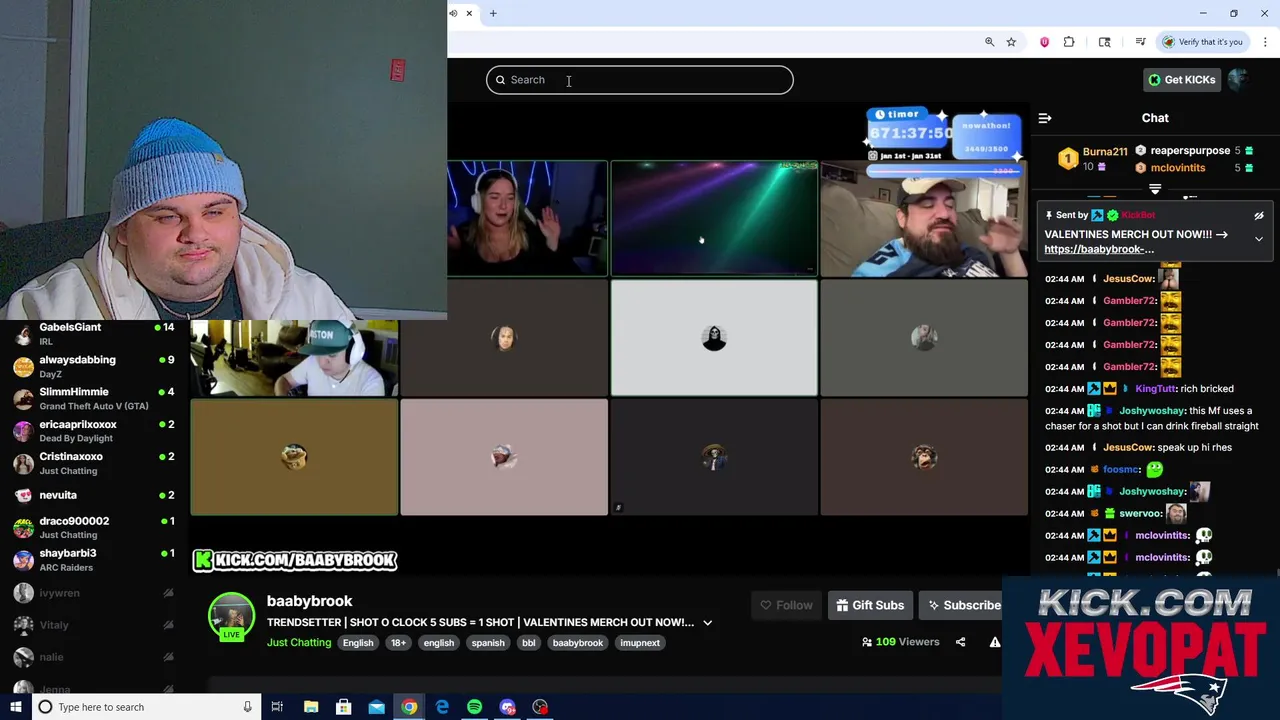This screenshot has height=720, width=1280.
Task: Report the stream with the warning icon
Action: tap(995, 642)
